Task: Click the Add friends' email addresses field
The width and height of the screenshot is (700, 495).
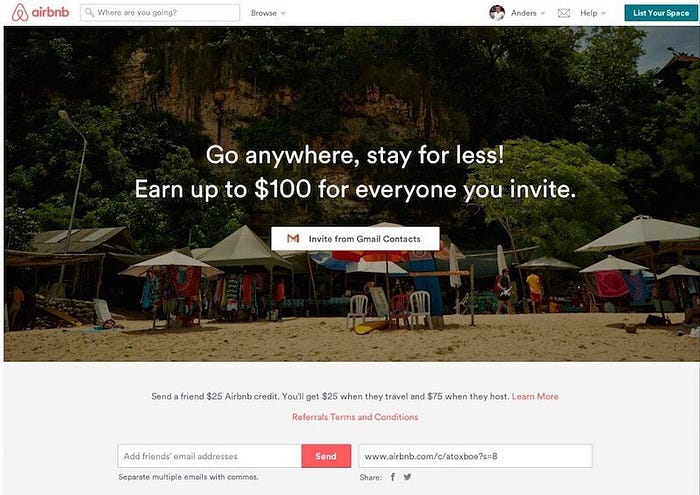Action: (209, 456)
